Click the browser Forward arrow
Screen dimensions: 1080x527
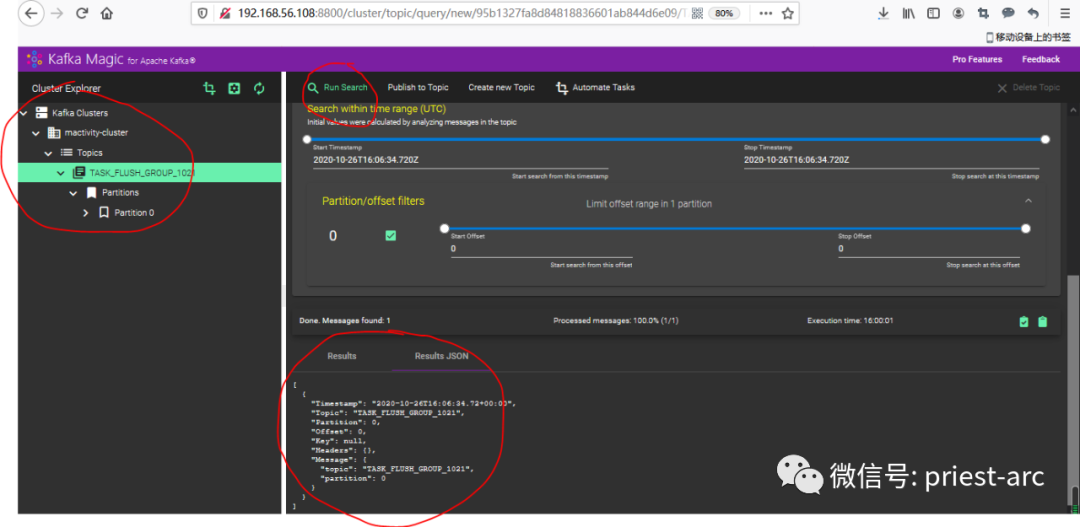59,13
